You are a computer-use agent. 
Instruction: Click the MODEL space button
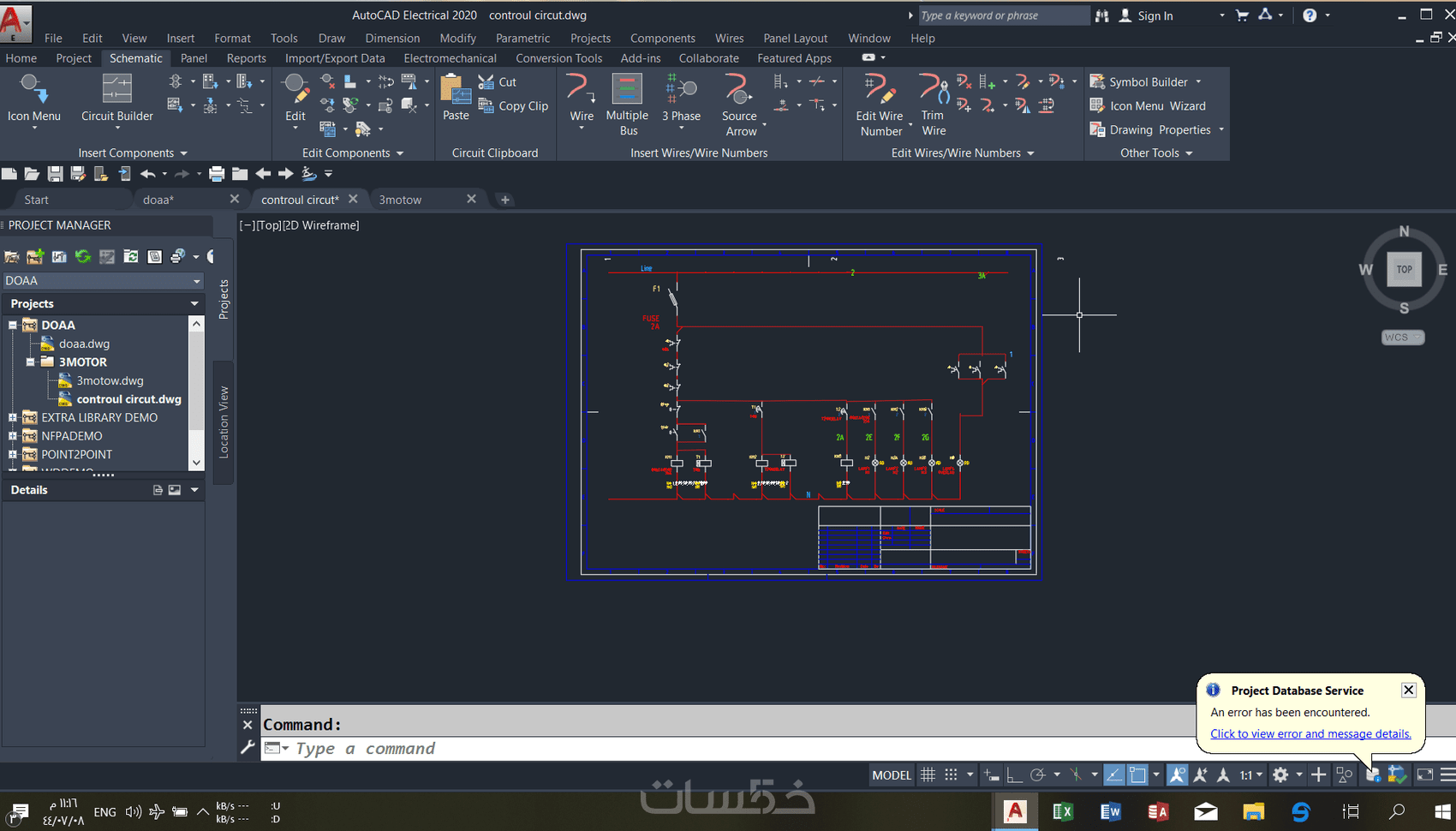tap(891, 775)
